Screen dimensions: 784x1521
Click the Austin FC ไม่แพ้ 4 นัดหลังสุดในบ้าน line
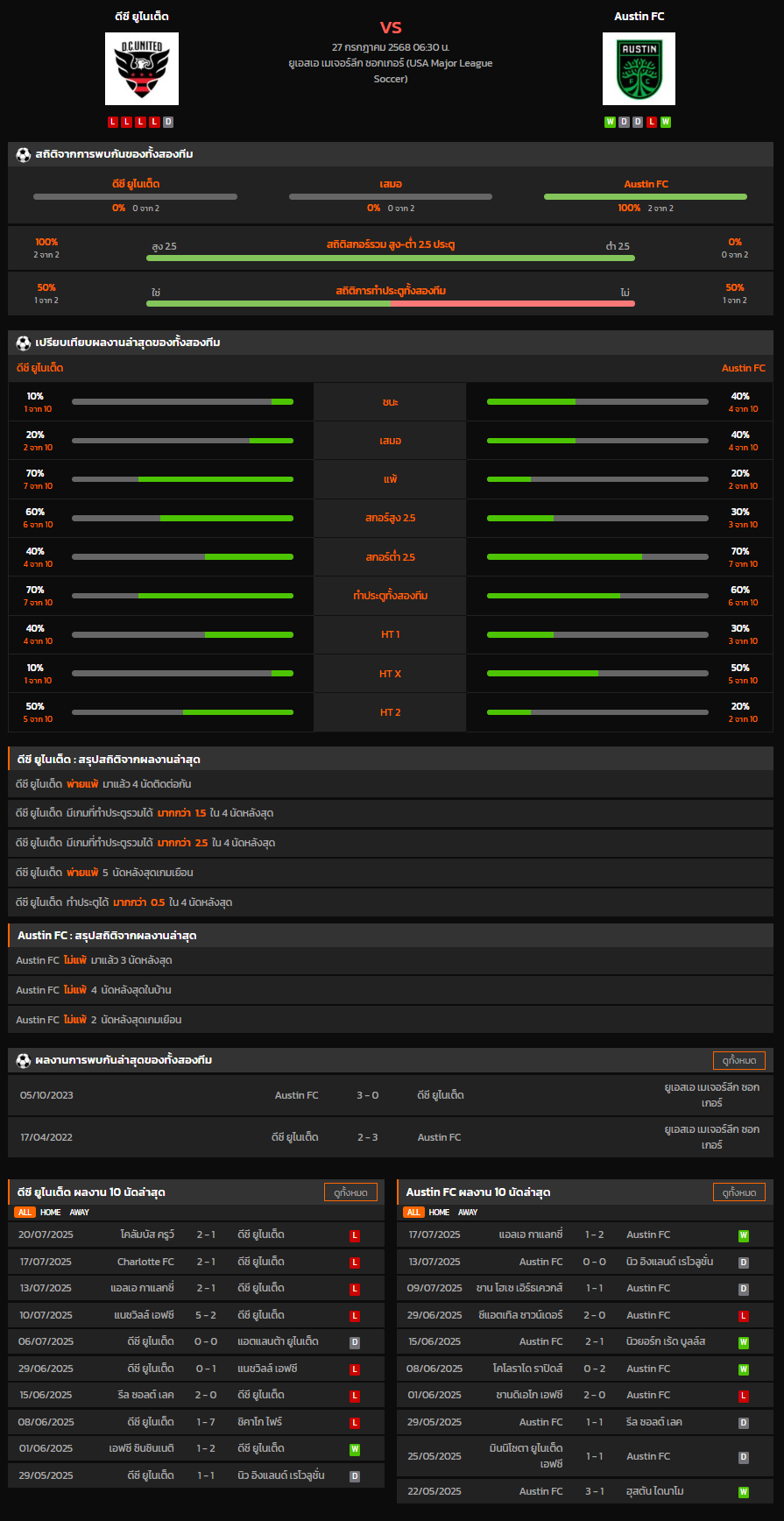coord(391,990)
